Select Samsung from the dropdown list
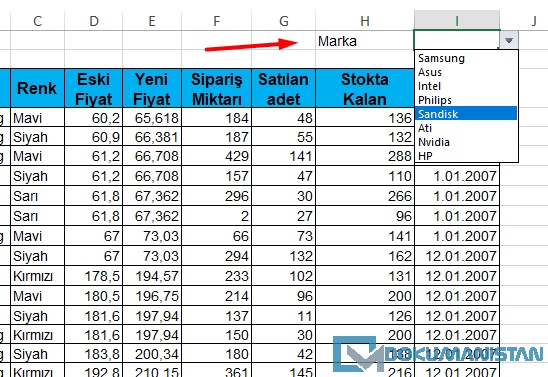This screenshot has width=548, height=377. tap(466, 58)
